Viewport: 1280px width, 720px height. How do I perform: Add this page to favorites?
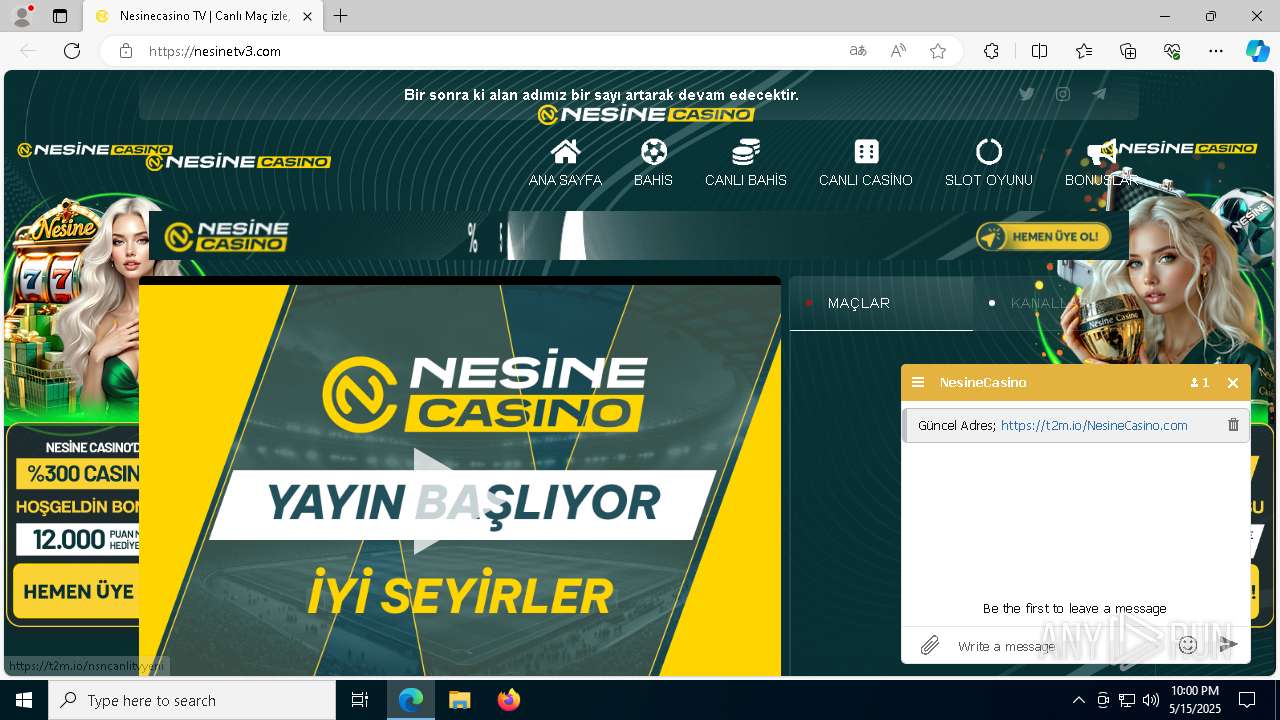tap(937, 51)
